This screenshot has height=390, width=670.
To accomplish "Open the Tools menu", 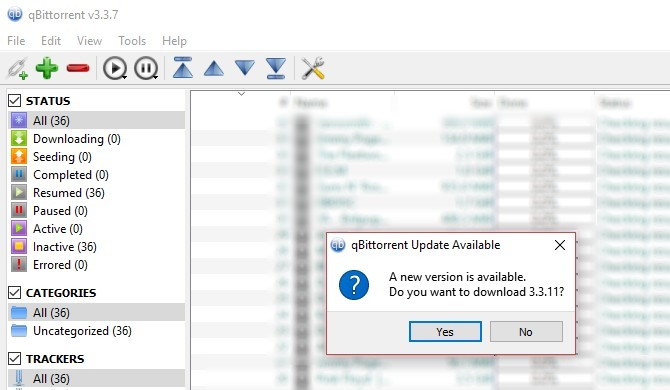I will [132, 41].
